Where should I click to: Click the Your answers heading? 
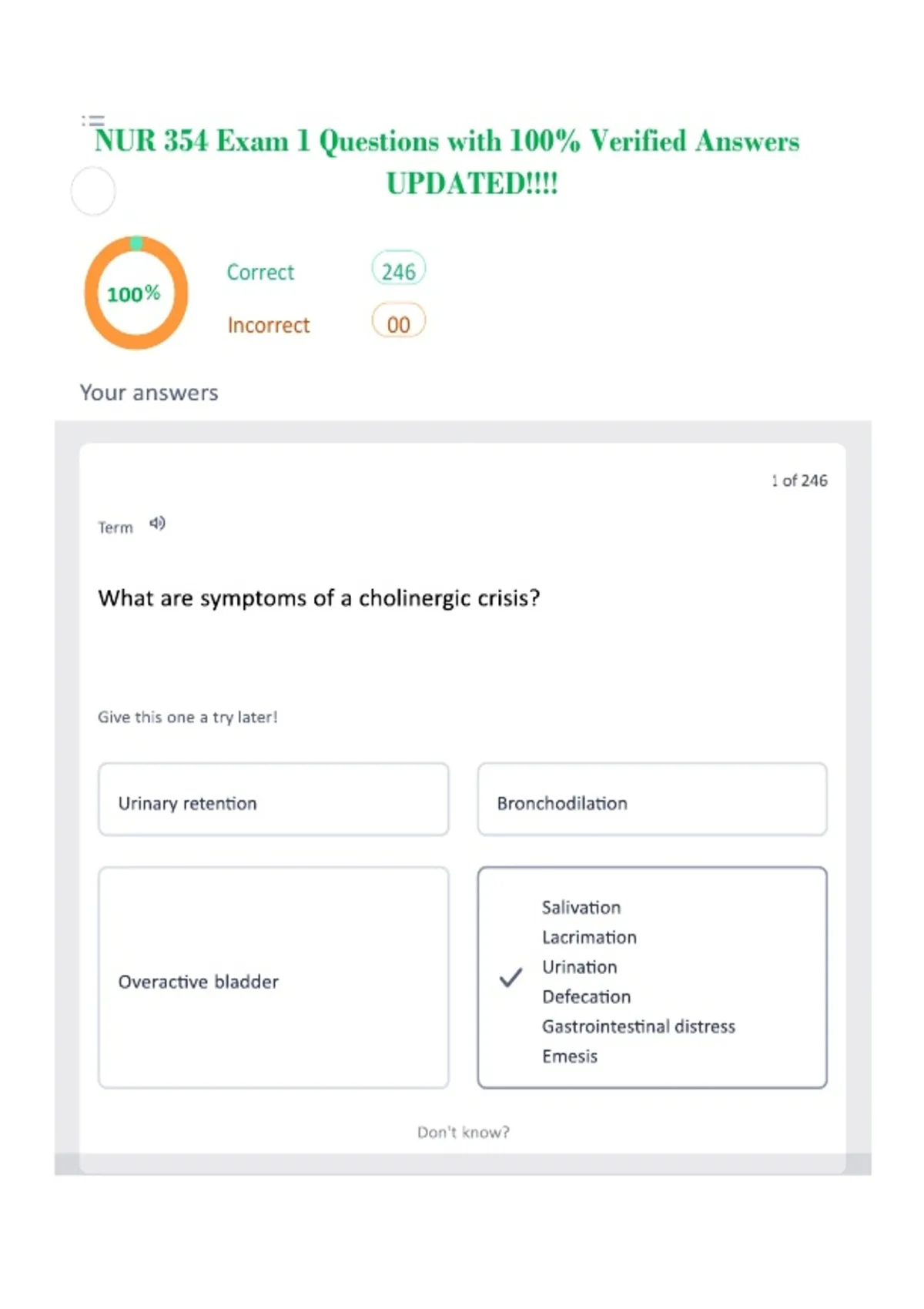(x=149, y=393)
